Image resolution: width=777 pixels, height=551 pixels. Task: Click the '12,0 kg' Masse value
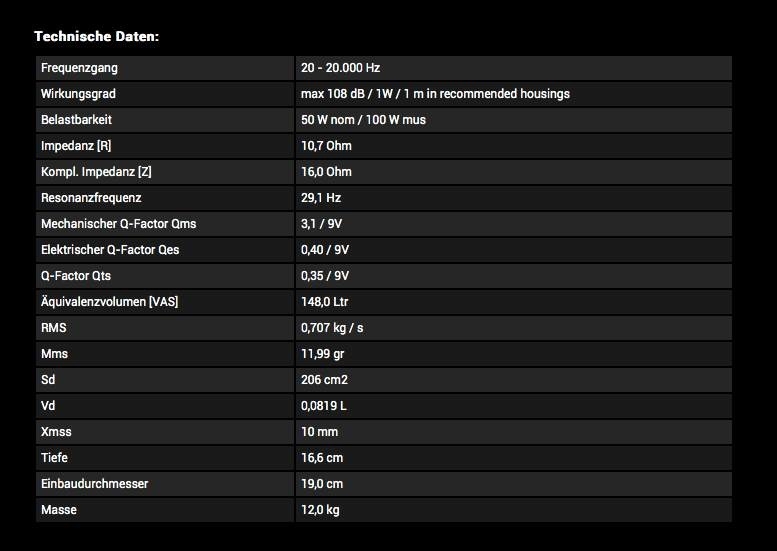322,510
